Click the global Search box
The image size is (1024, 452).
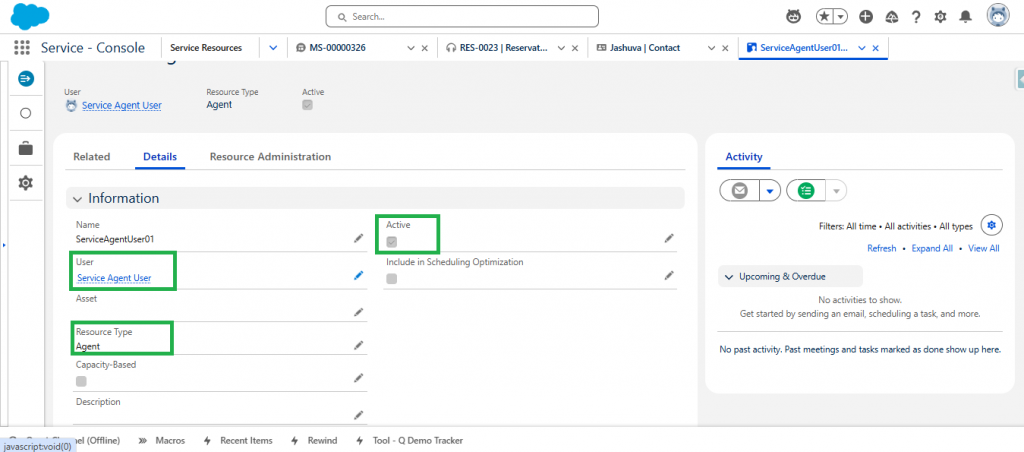click(x=462, y=16)
